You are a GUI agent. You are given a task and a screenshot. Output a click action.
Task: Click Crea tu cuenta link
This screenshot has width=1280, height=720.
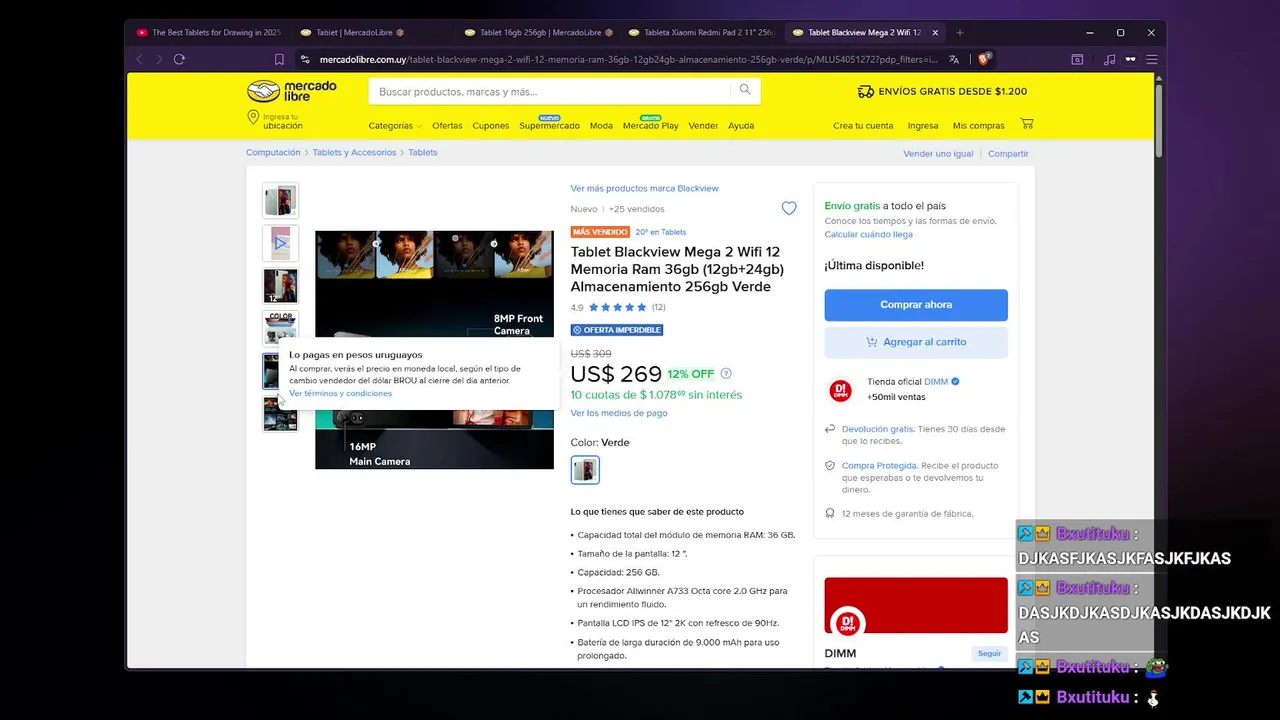click(x=863, y=126)
